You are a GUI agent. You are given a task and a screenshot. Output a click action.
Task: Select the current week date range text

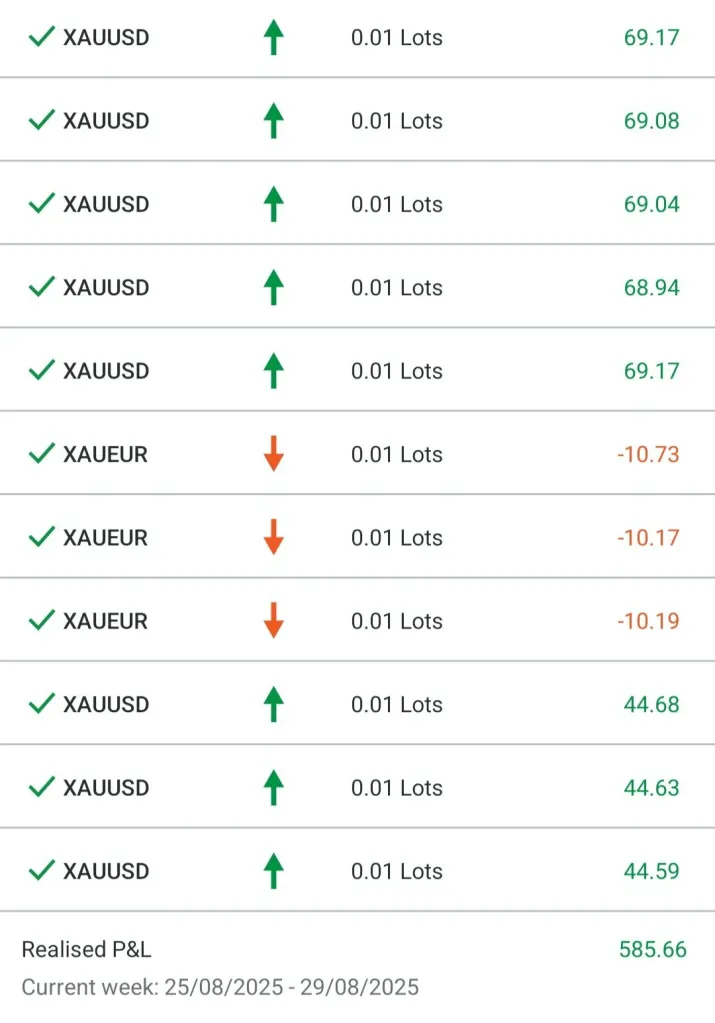click(220, 987)
